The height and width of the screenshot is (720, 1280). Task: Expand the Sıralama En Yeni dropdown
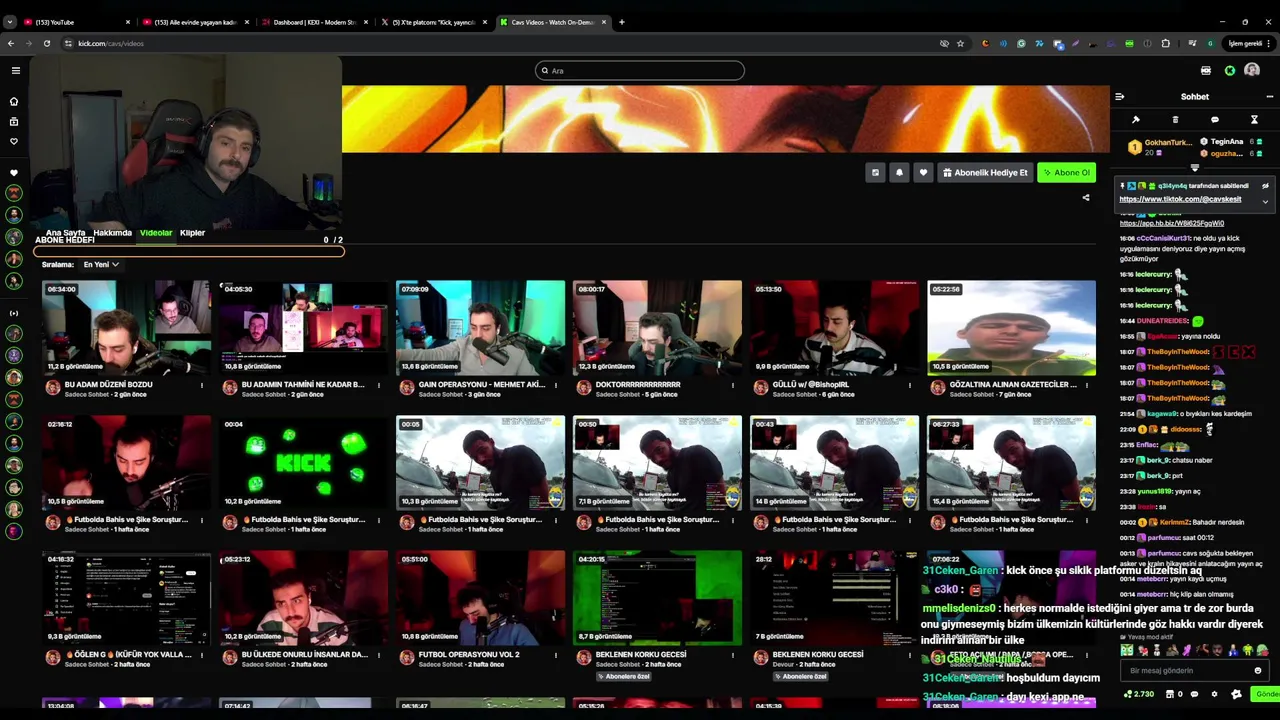click(x=101, y=264)
